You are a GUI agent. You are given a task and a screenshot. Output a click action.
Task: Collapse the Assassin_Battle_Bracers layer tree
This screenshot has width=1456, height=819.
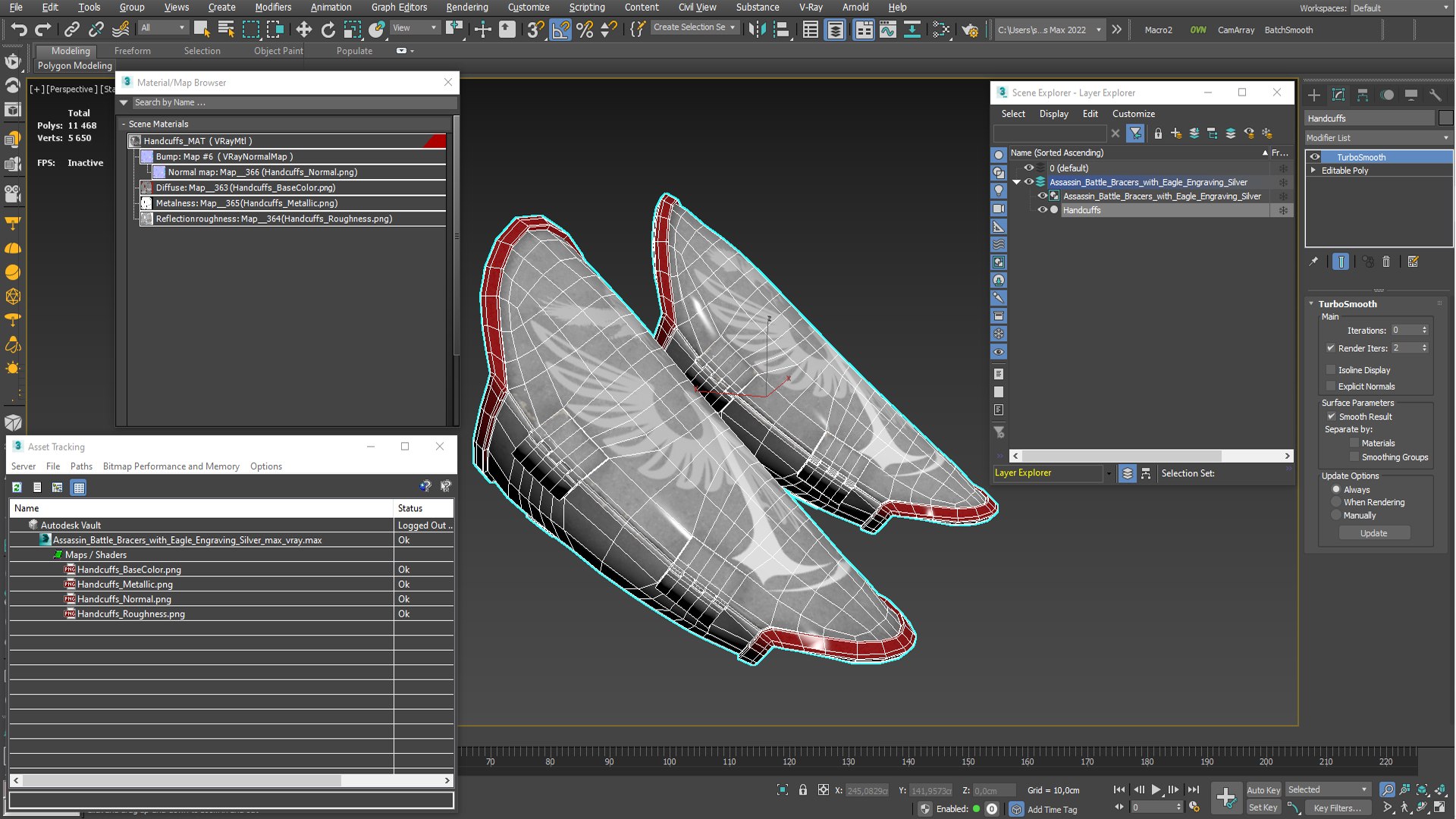pyautogui.click(x=1016, y=182)
